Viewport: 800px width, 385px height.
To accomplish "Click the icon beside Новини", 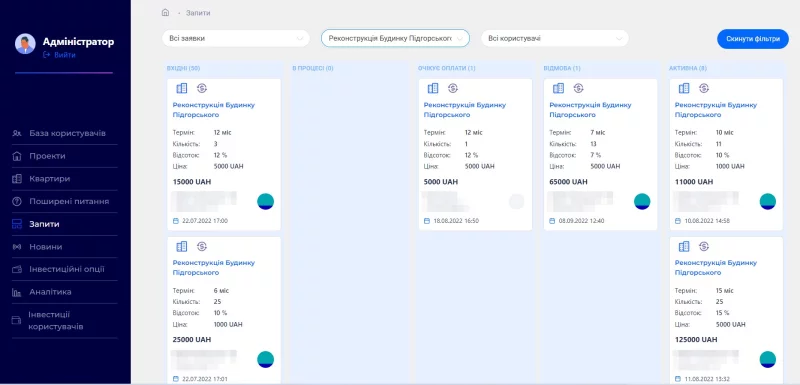I will click(17, 247).
